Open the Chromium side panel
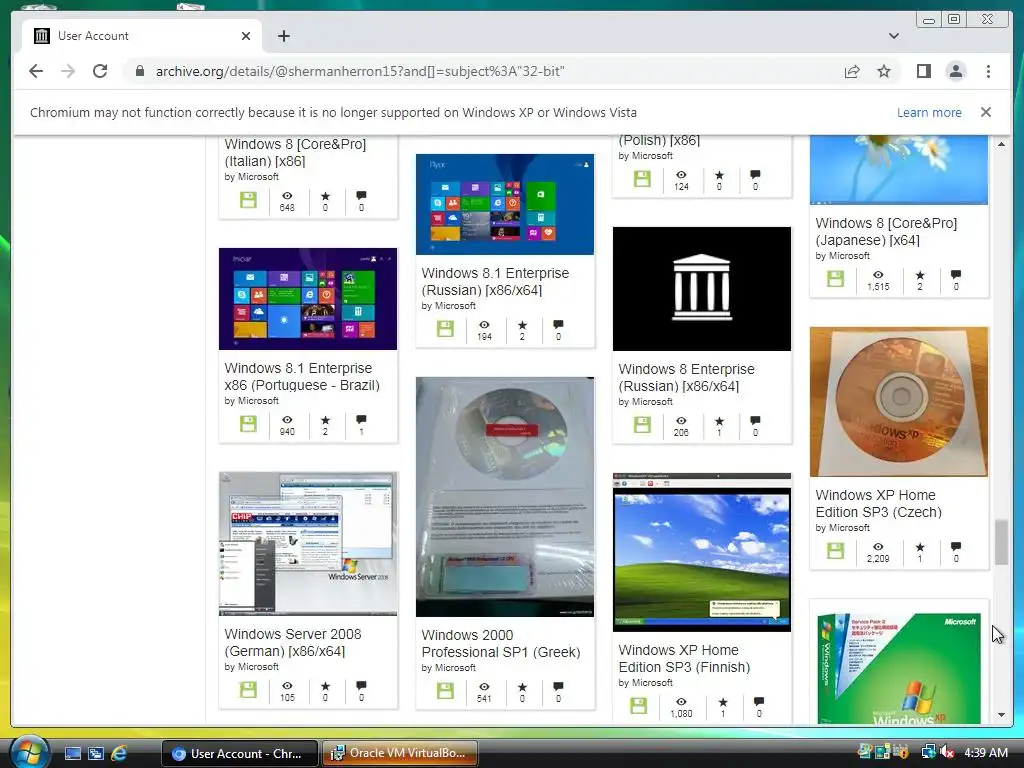This screenshot has height=768, width=1024. (x=923, y=71)
